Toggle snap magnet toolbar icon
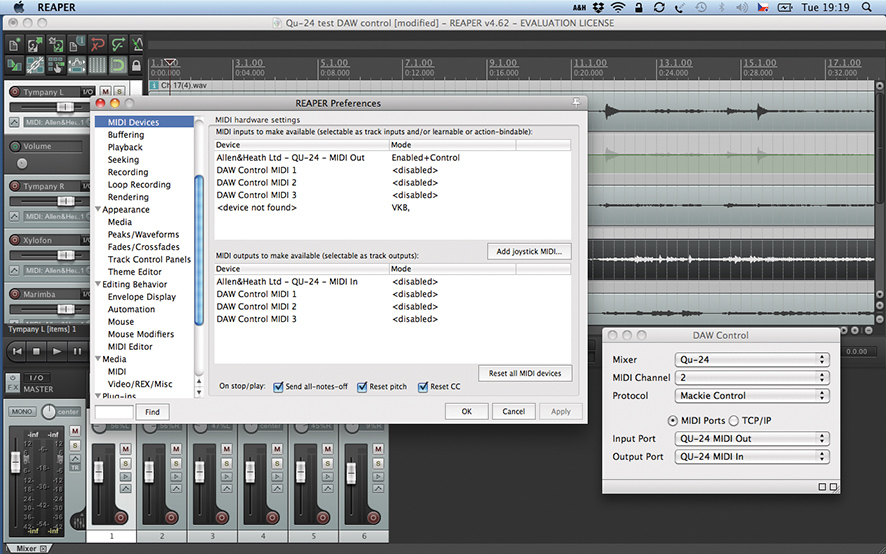This screenshot has height=554, width=886. click(118, 65)
